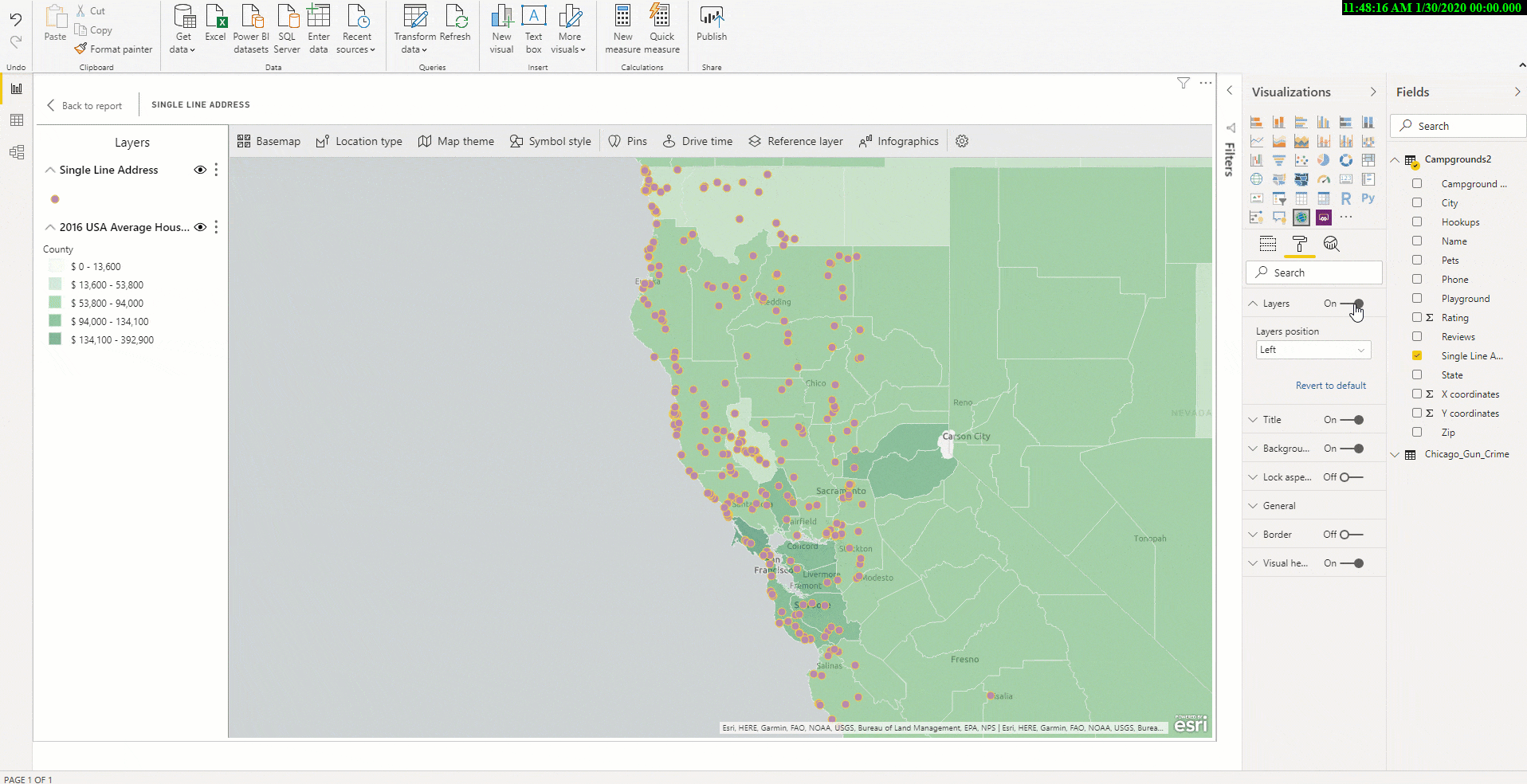1527x784 pixels.
Task: Expand the Filters pane
Action: click(x=1230, y=91)
